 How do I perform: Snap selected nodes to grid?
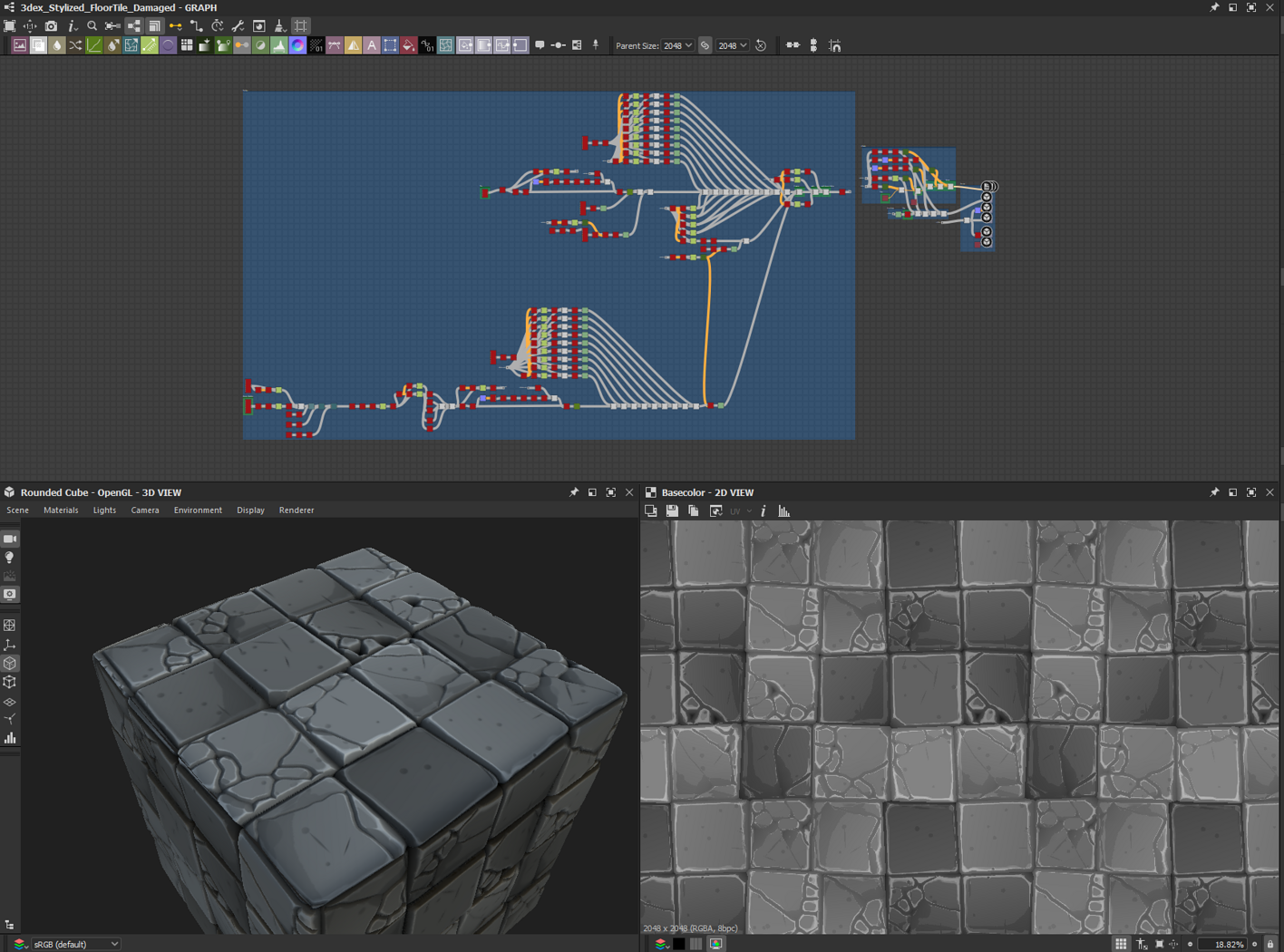pyautogui.click(x=834, y=45)
